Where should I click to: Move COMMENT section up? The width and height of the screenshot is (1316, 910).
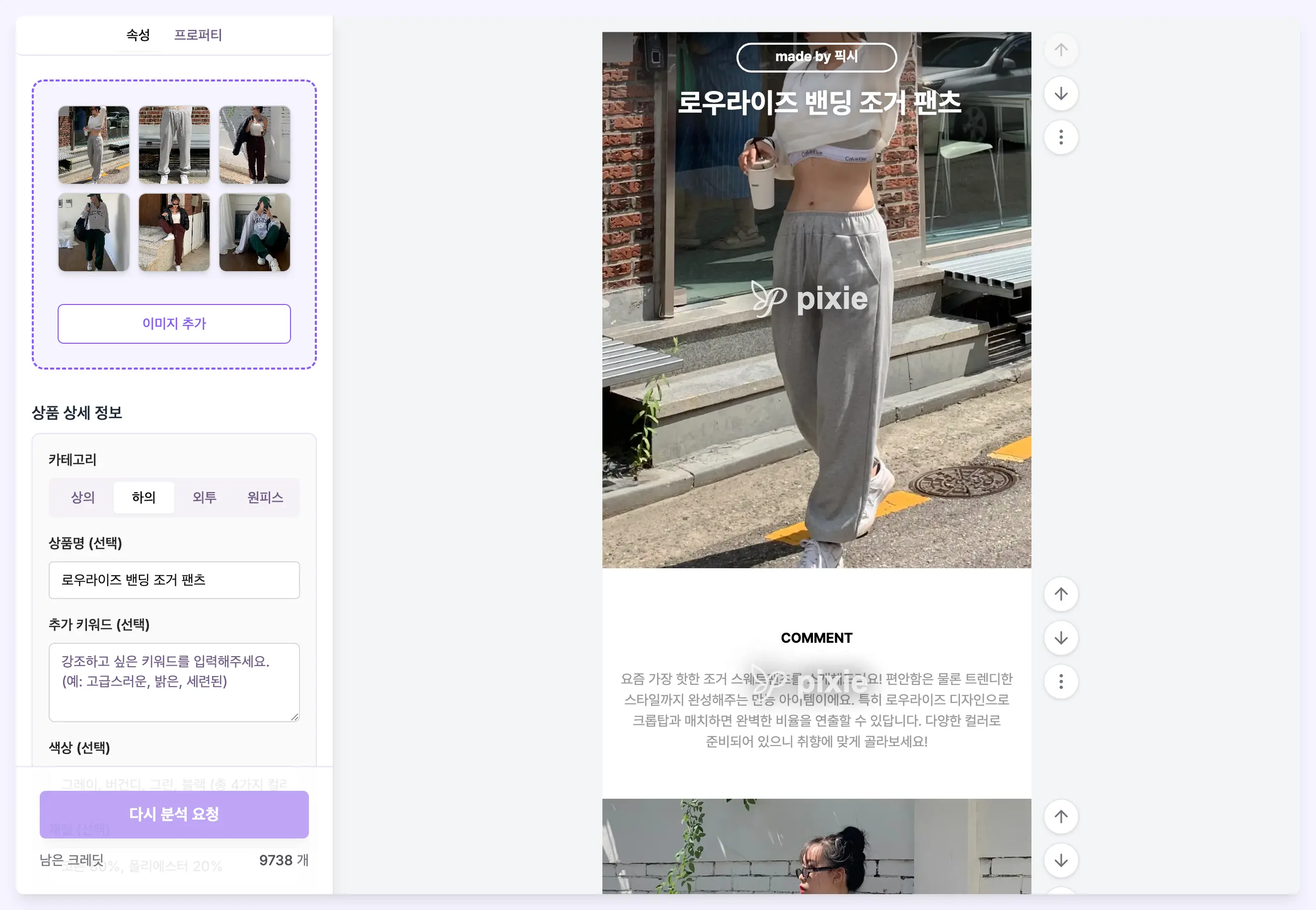[1061, 594]
